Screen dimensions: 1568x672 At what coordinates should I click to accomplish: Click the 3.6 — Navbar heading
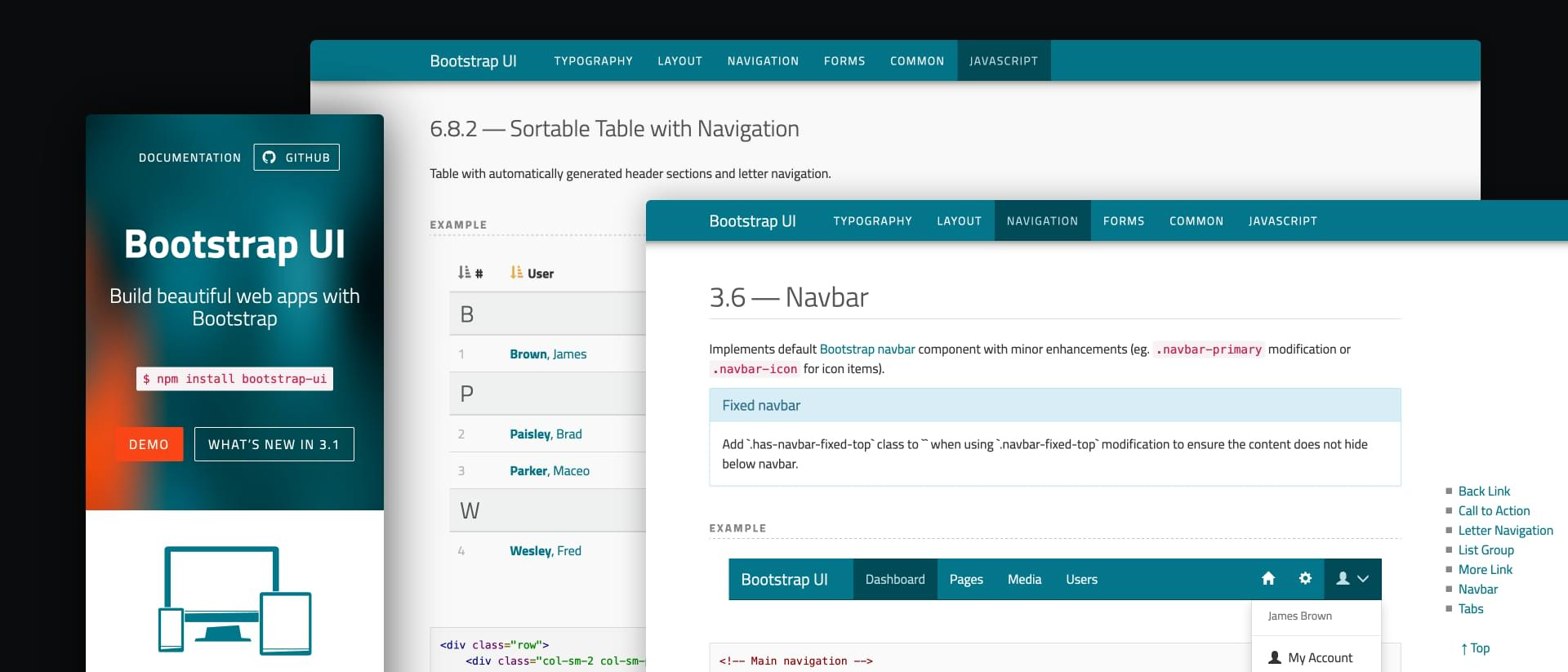789,297
